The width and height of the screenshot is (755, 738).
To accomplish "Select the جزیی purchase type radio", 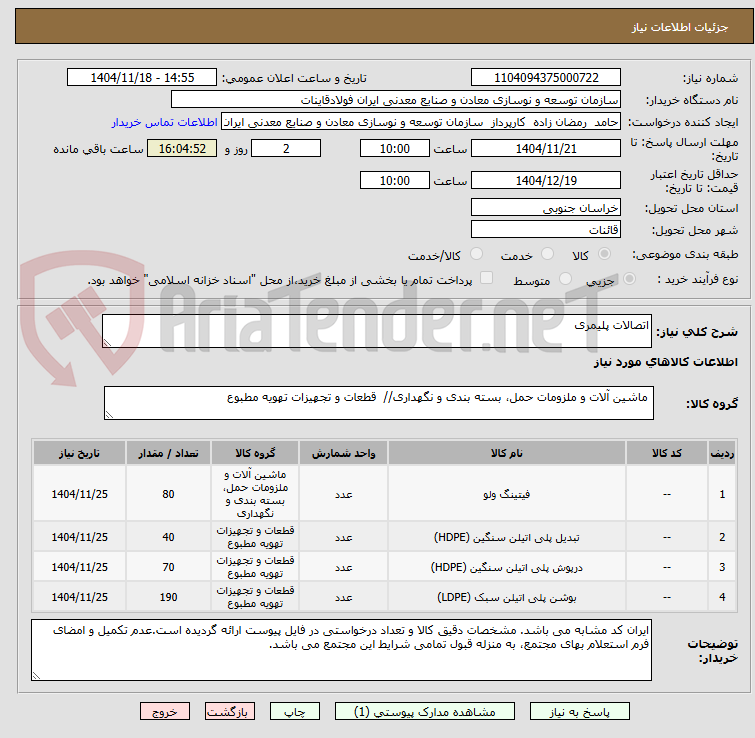I will tap(629, 279).
